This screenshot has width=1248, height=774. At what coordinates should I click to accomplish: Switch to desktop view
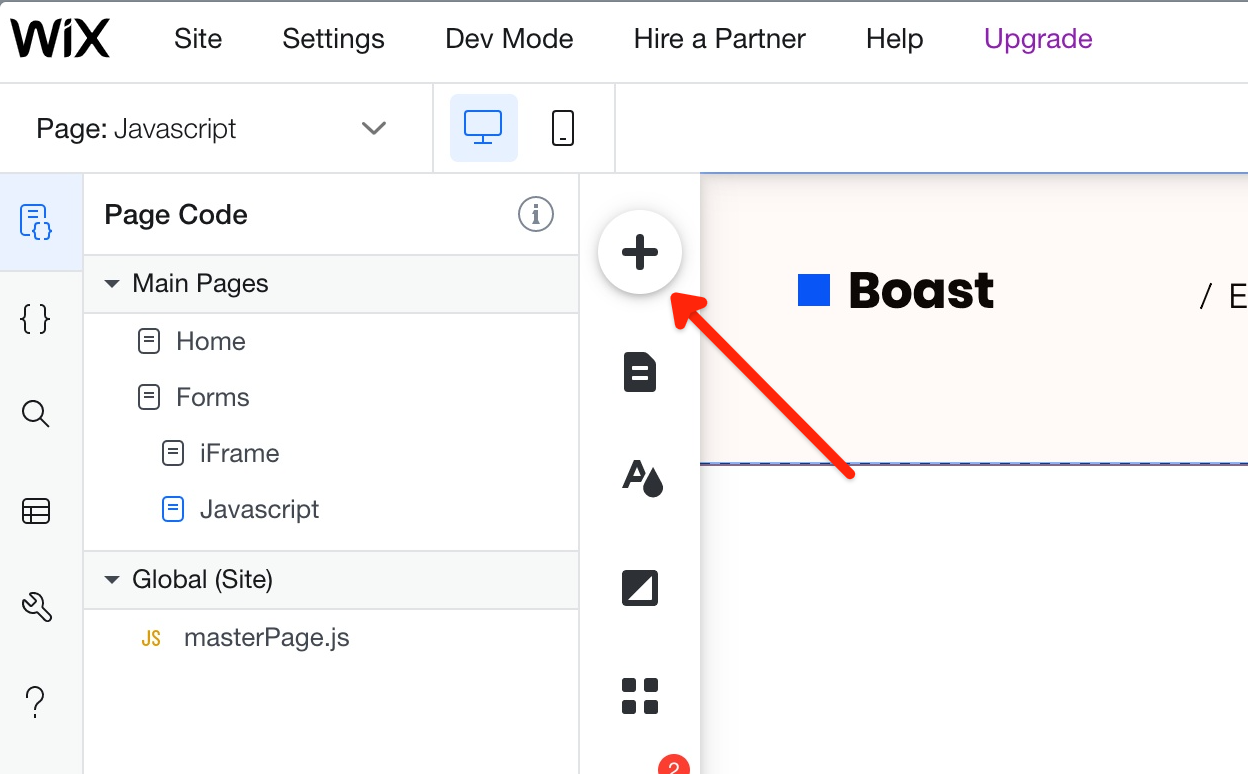coord(484,128)
